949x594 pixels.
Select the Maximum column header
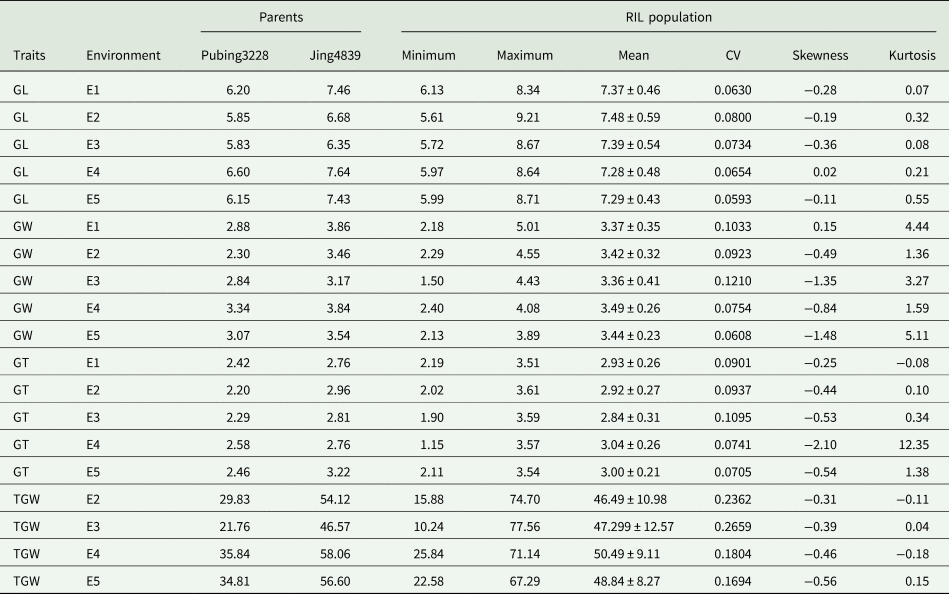coord(525,56)
